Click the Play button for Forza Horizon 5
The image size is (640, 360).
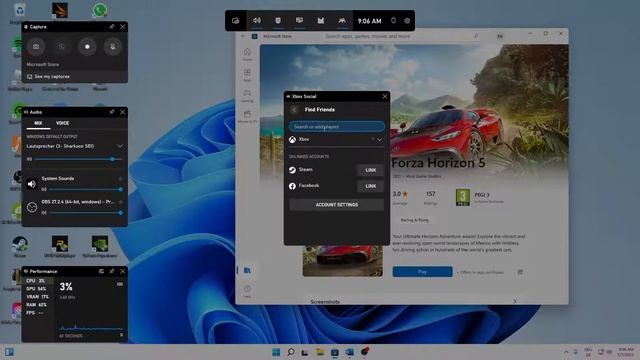(x=422, y=272)
